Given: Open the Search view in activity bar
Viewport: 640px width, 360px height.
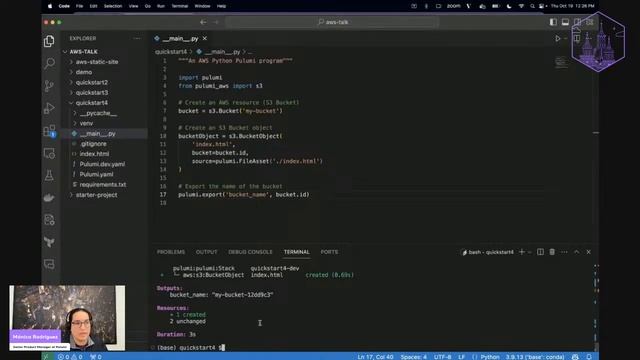Looking at the screenshot, I should [x=49, y=63].
